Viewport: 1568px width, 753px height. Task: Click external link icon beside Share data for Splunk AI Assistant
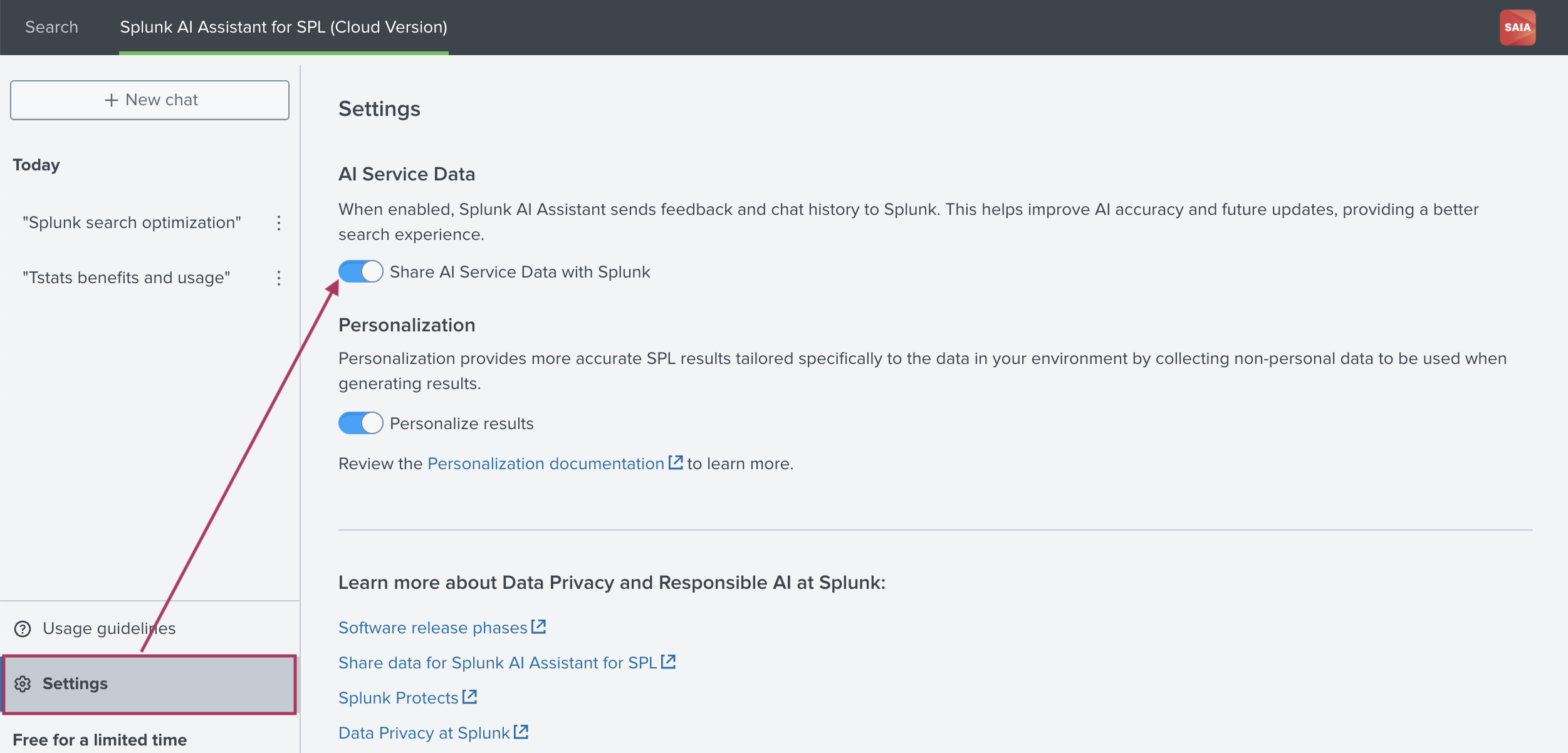click(x=669, y=662)
